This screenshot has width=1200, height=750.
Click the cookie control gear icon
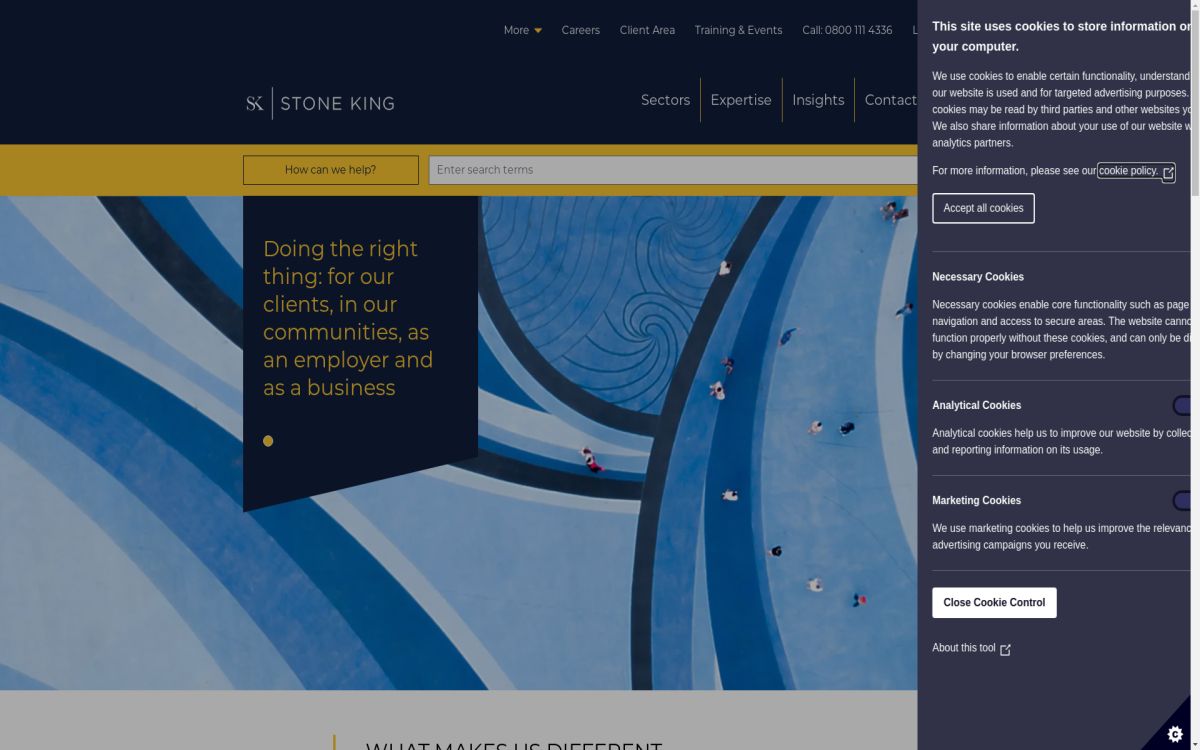click(x=1175, y=733)
